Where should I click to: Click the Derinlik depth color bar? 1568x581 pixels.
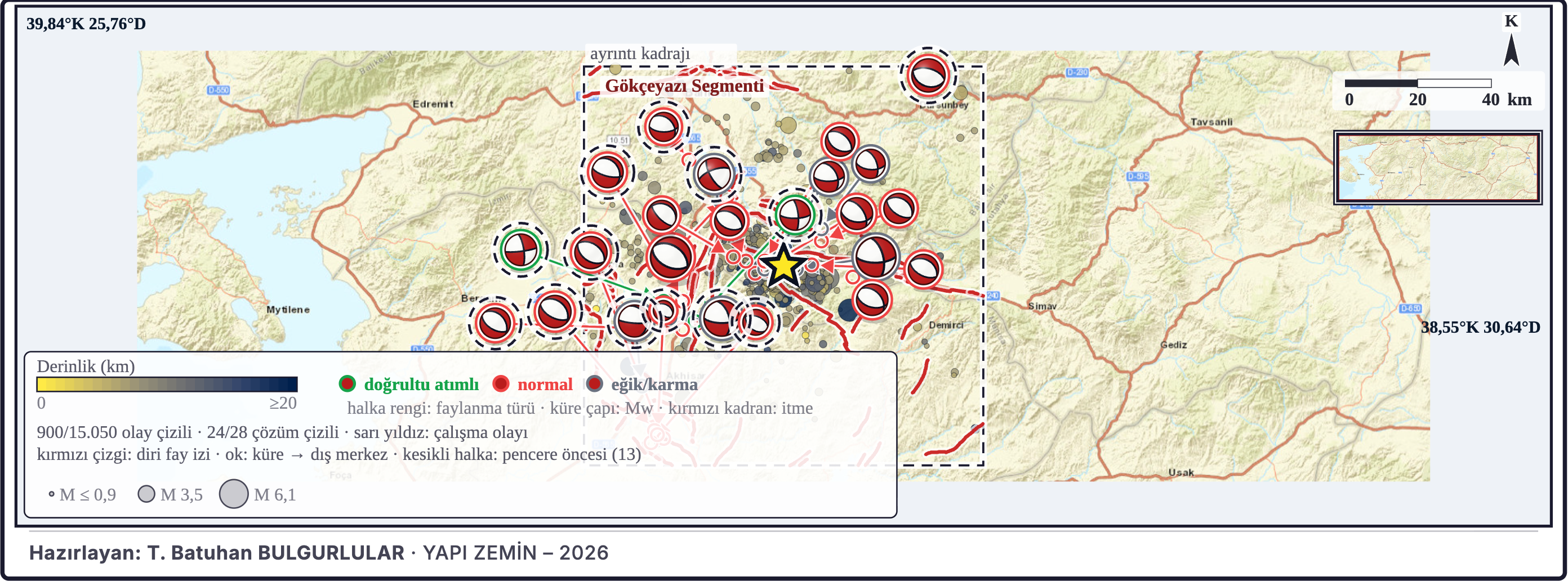click(x=167, y=384)
